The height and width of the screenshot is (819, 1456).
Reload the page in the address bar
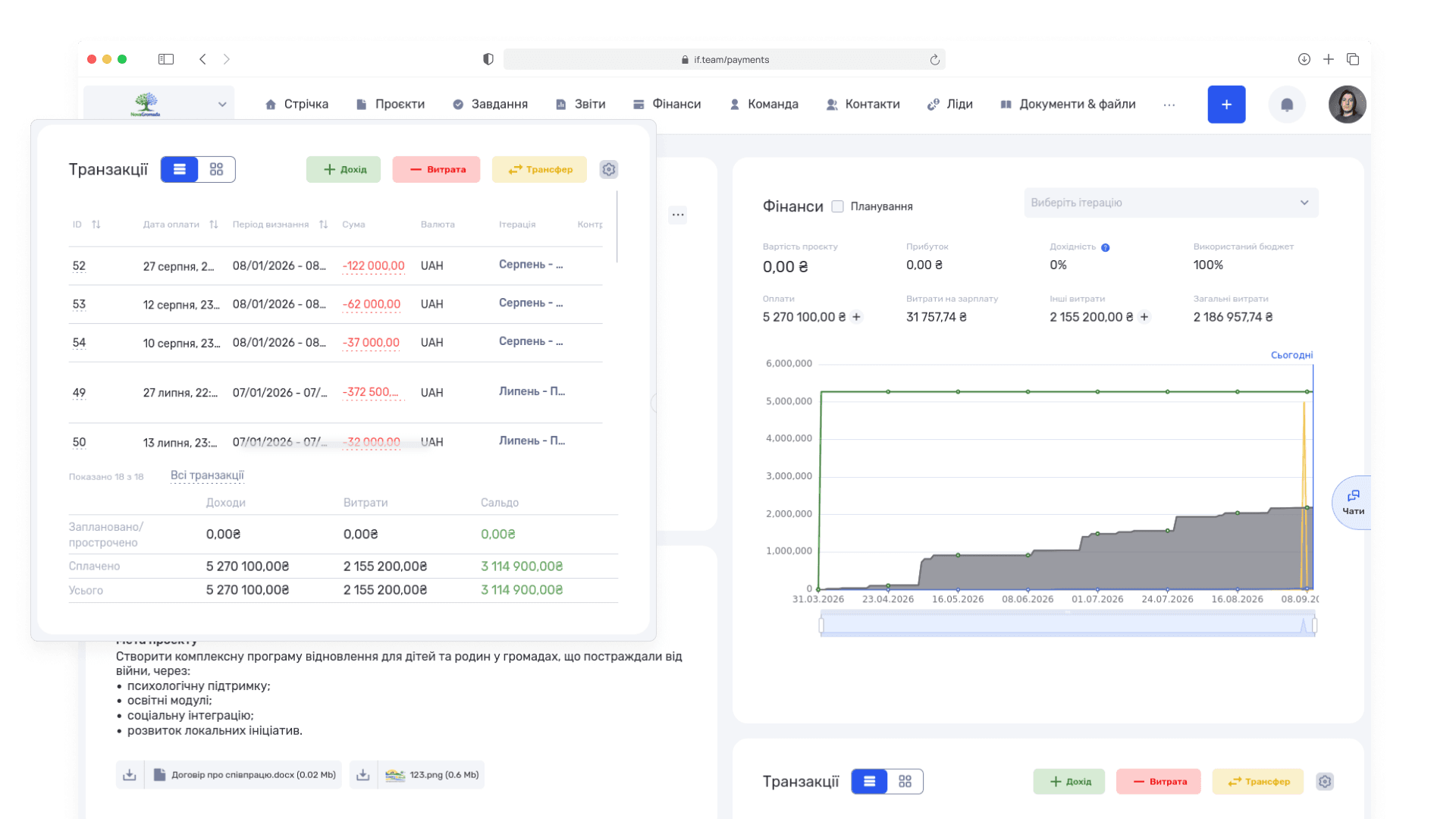[x=934, y=59]
